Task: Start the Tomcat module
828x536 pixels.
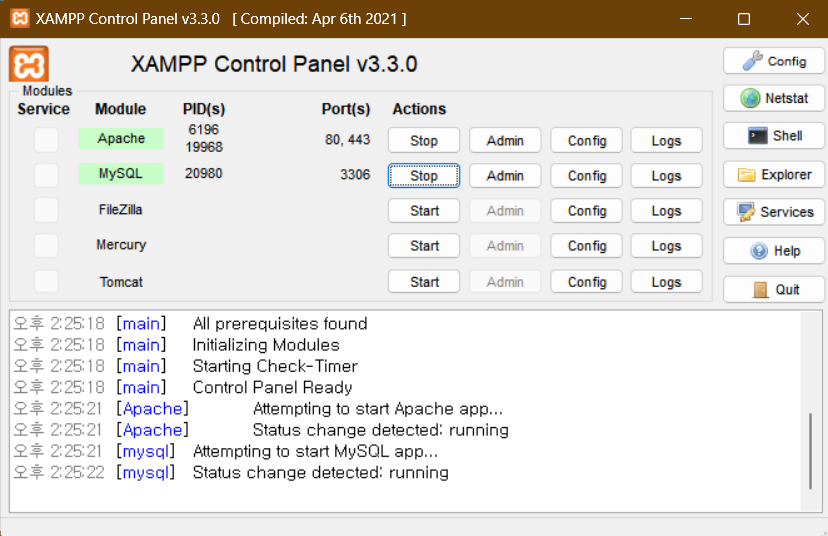Action: tap(424, 281)
